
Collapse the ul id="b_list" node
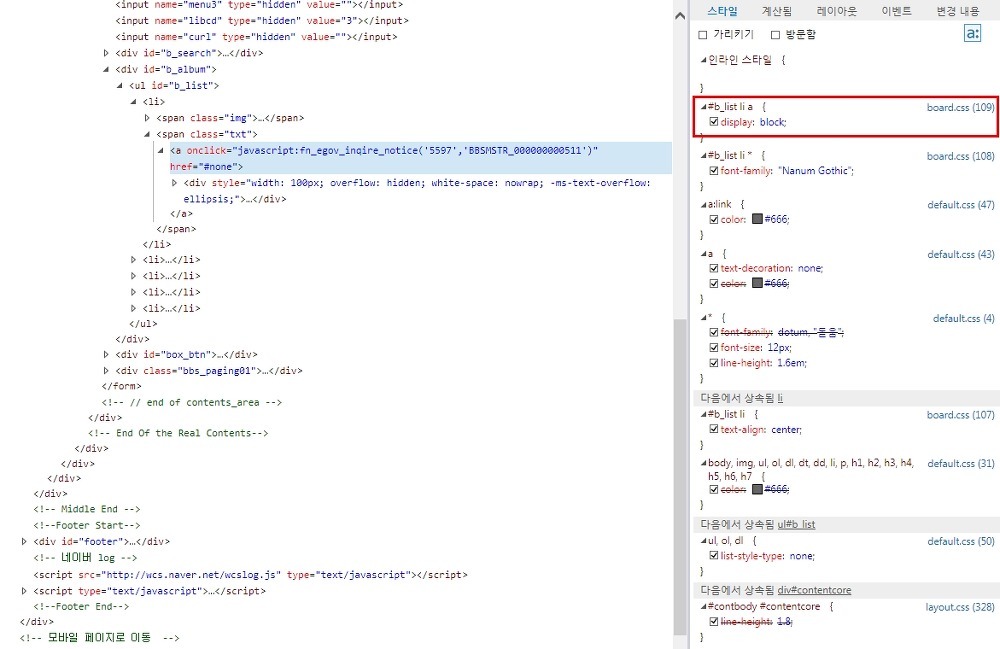click(x=119, y=85)
